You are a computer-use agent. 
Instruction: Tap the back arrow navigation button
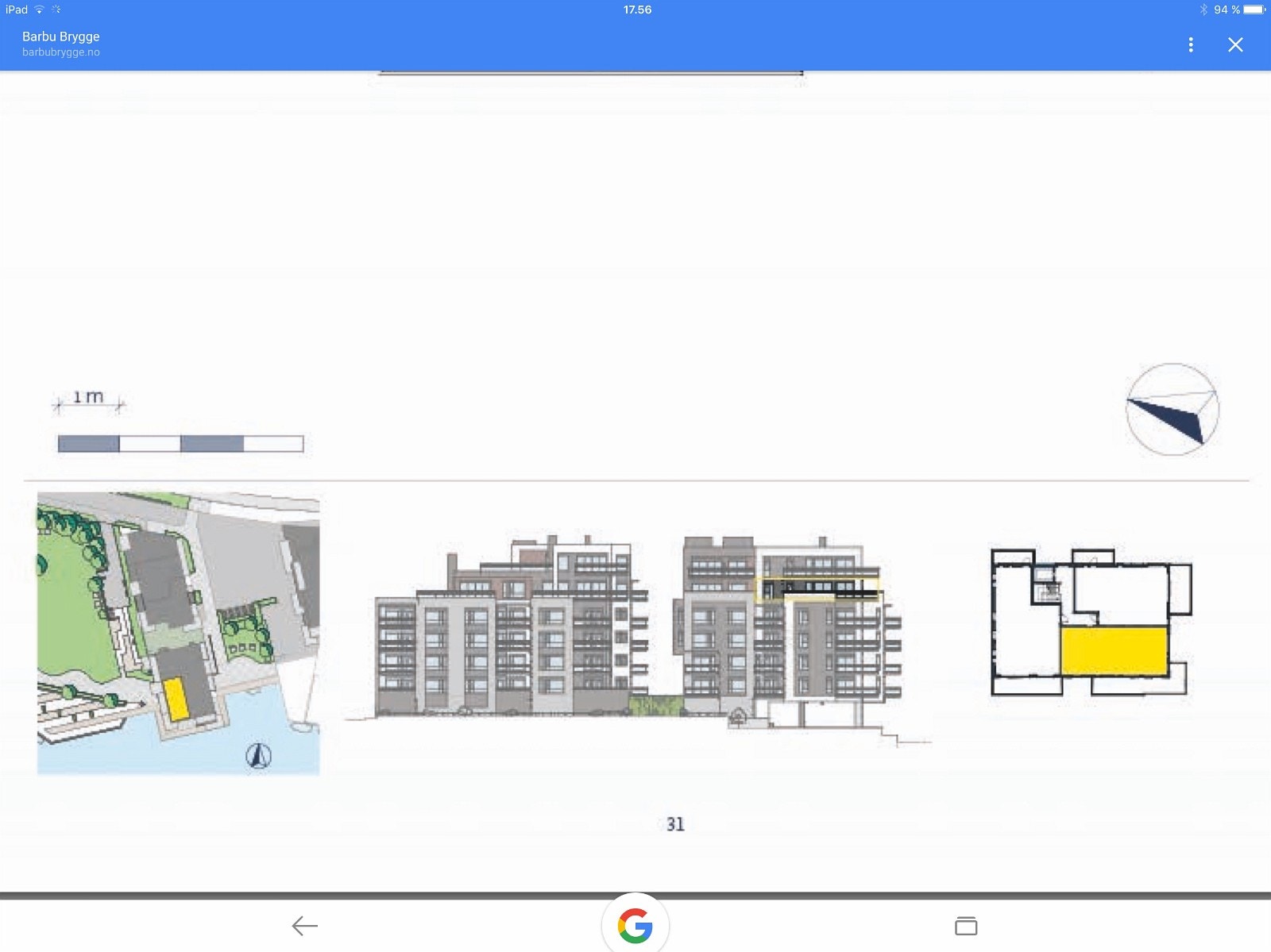[x=304, y=926]
